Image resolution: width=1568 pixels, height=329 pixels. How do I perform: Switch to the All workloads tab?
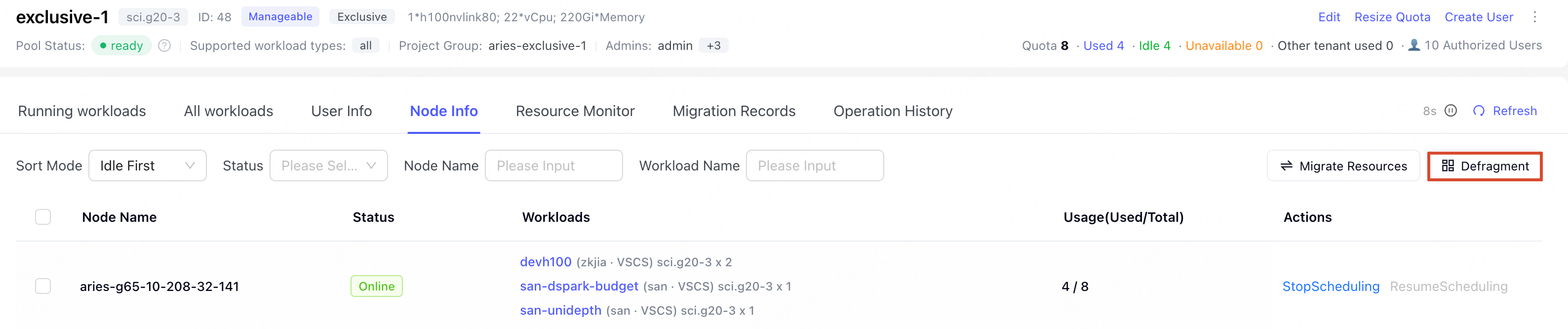click(x=228, y=111)
